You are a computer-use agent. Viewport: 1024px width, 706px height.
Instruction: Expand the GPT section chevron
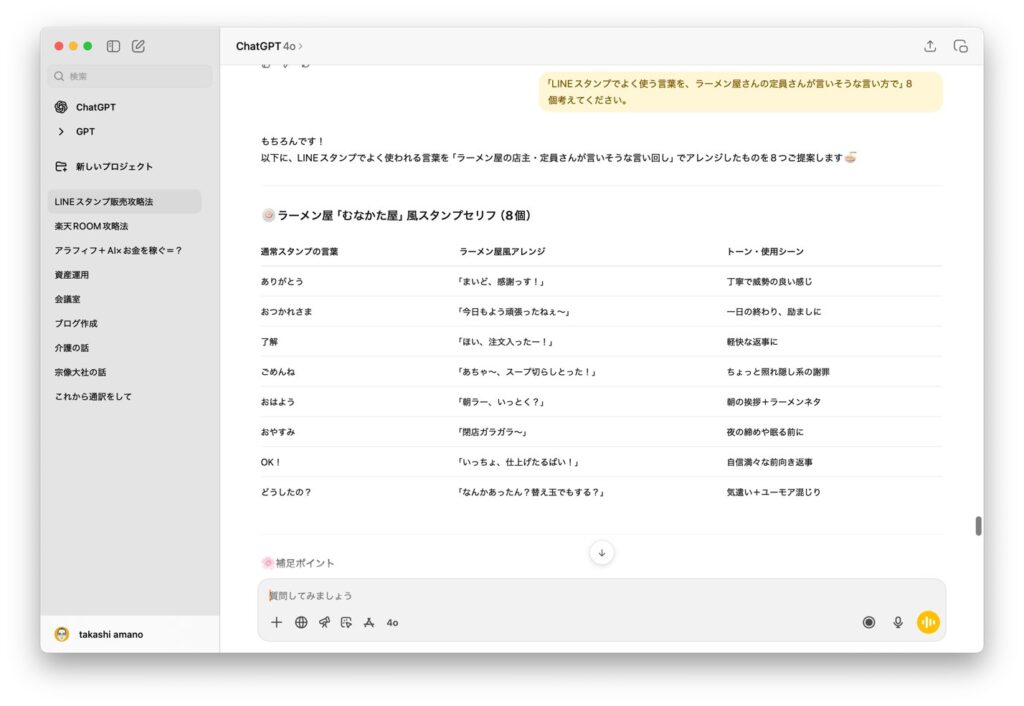click(61, 132)
